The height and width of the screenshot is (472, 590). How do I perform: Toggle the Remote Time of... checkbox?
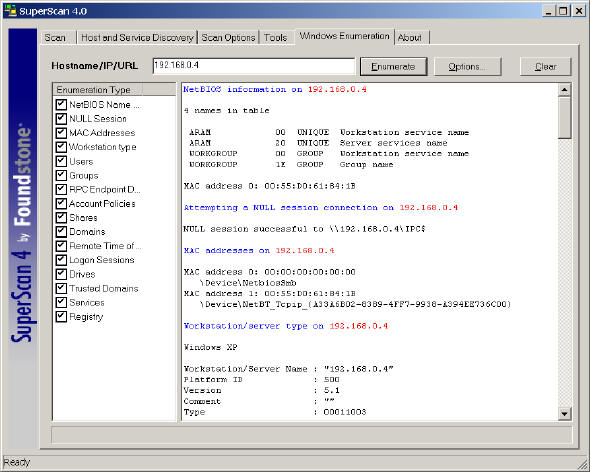click(x=61, y=246)
